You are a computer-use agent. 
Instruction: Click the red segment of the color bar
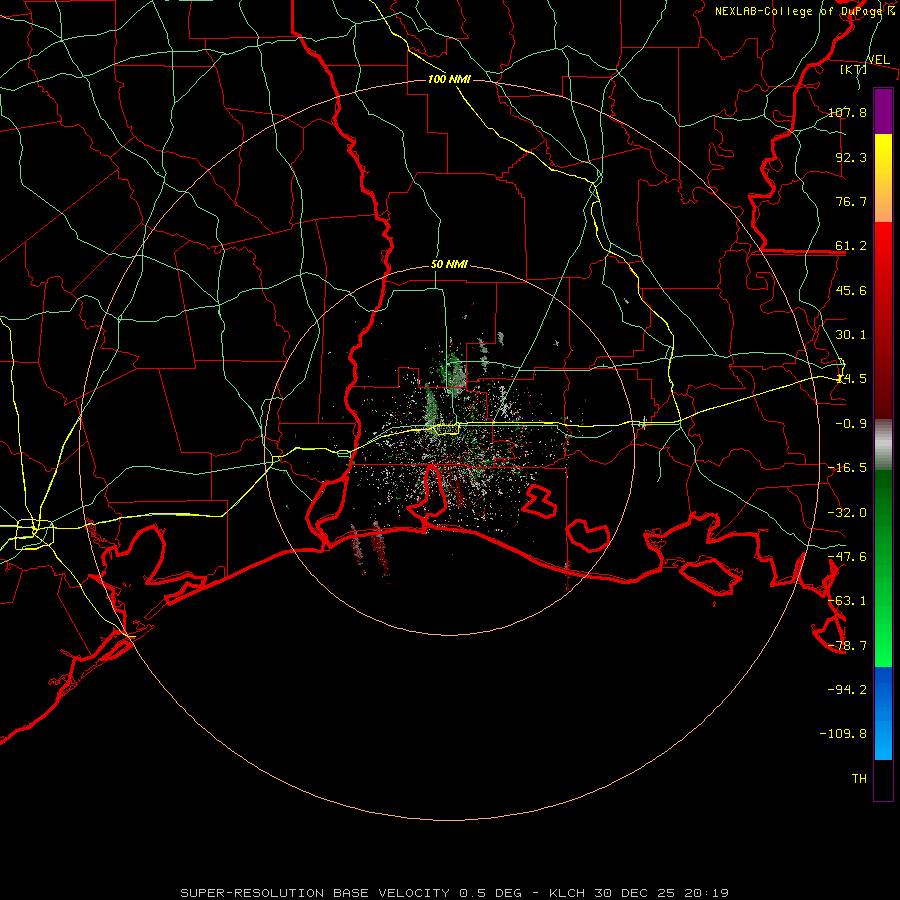pyautogui.click(x=883, y=320)
